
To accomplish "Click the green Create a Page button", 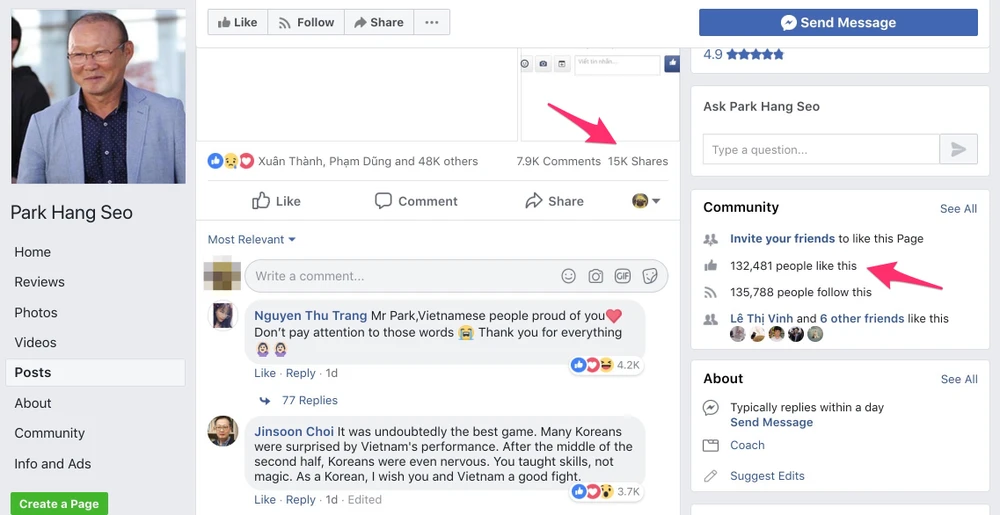I will click(x=59, y=504).
